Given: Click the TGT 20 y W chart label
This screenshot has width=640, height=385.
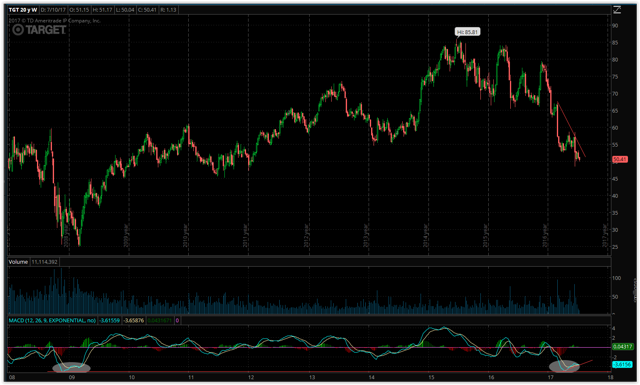Looking at the screenshot, I should [23, 10].
